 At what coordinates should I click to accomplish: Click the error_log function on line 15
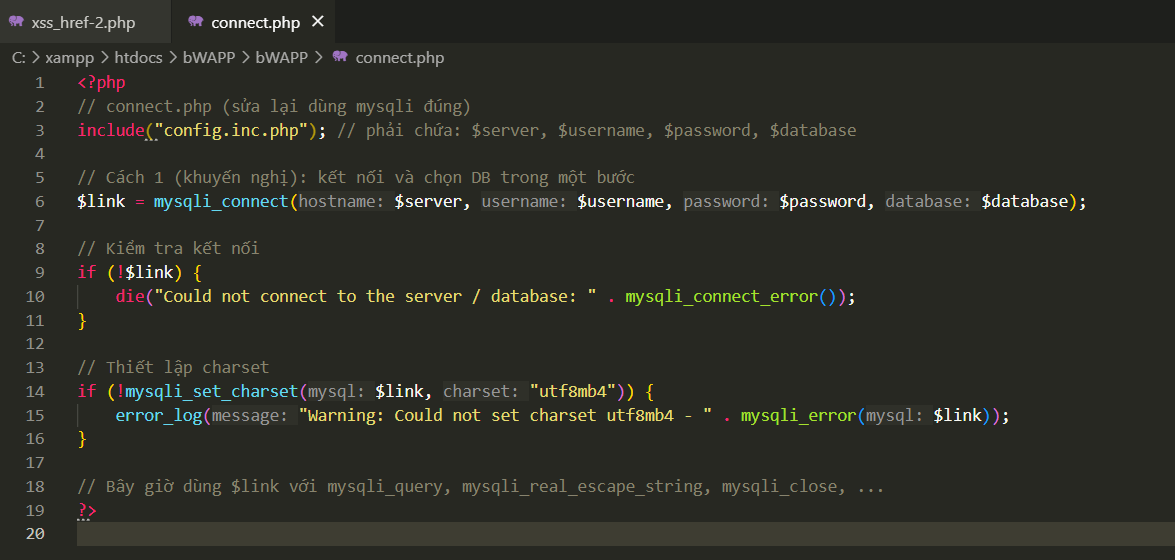tap(158, 415)
